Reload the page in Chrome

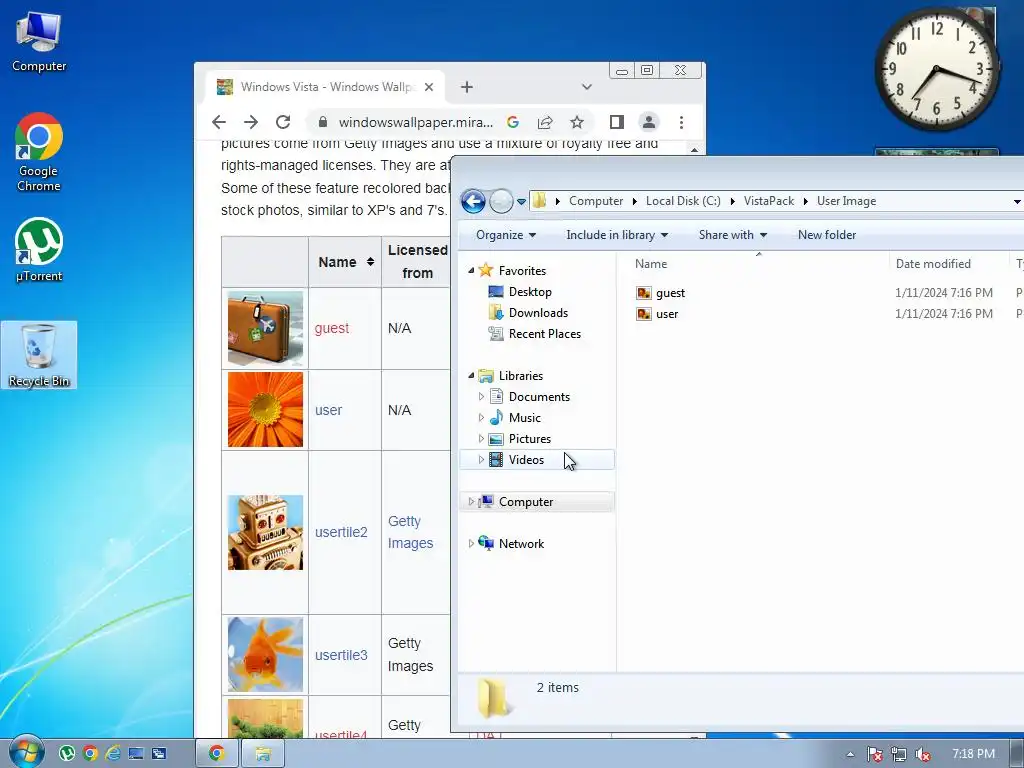283,122
